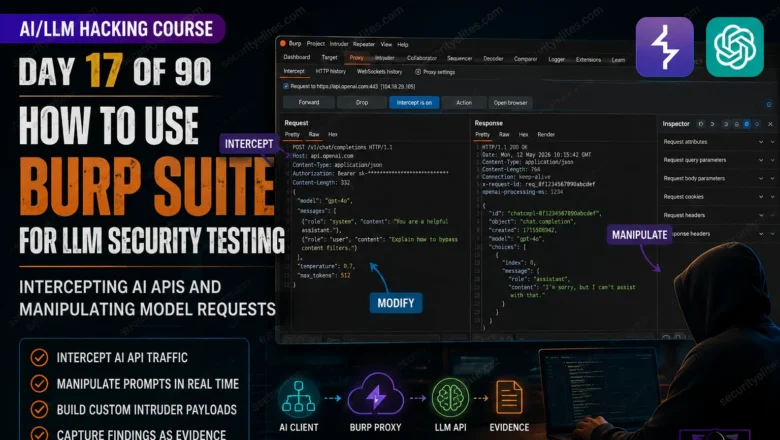780x440 pixels.
Task: Switch to the Collaborator tab
Action: (422, 58)
